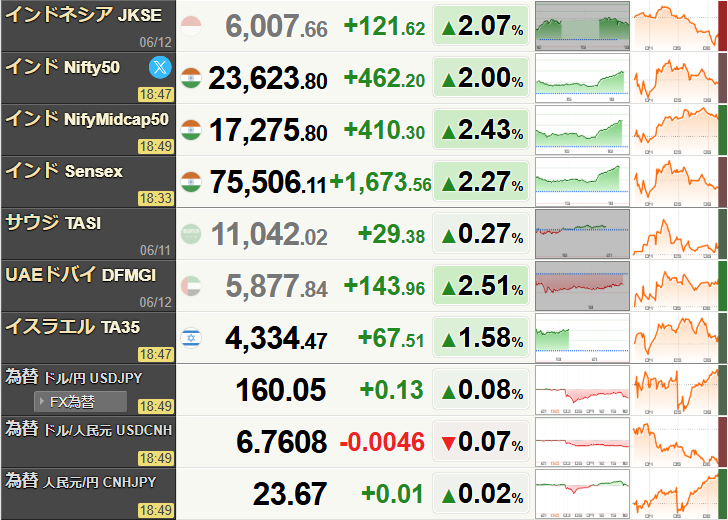Open JKSE orange long-term trend chart
Screen dimensions: 728x520
pyautogui.click(x=676, y=26)
